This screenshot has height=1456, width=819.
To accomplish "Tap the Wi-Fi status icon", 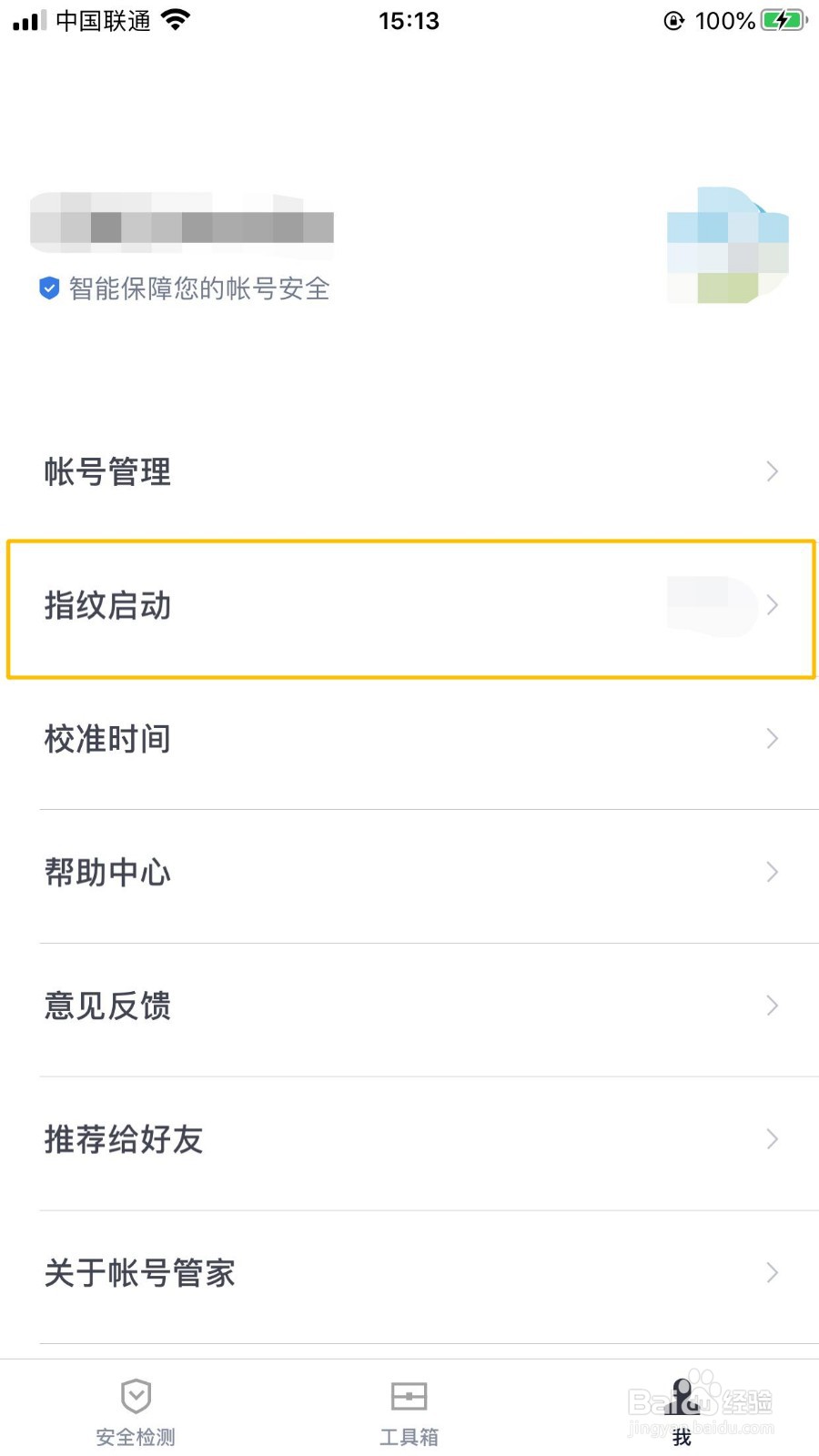I will (x=176, y=20).
